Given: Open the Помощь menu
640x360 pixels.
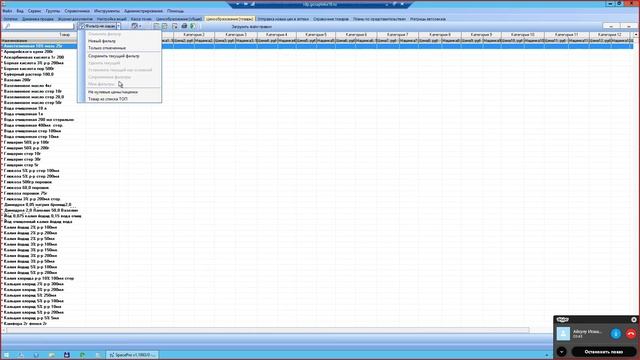Looking at the screenshot, I should [x=176, y=11].
